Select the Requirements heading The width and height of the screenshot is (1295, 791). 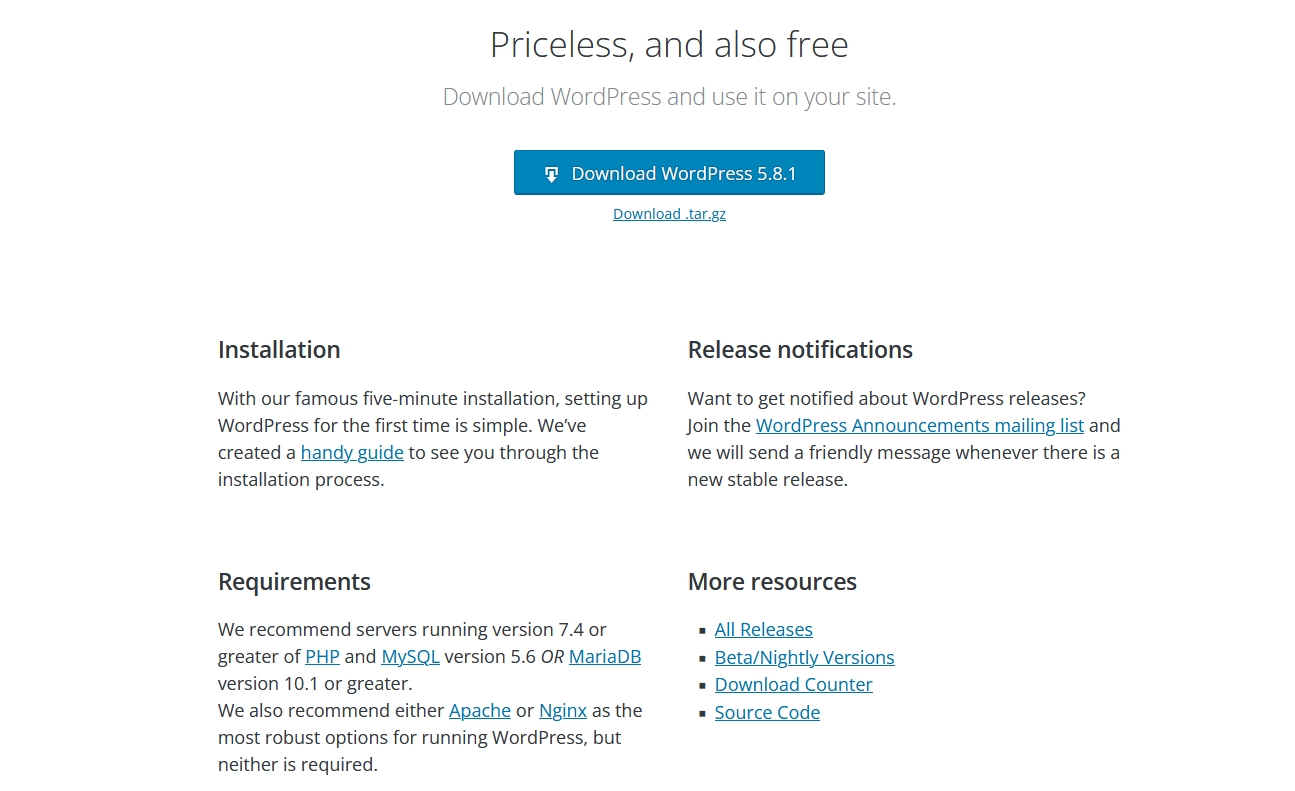click(x=294, y=581)
